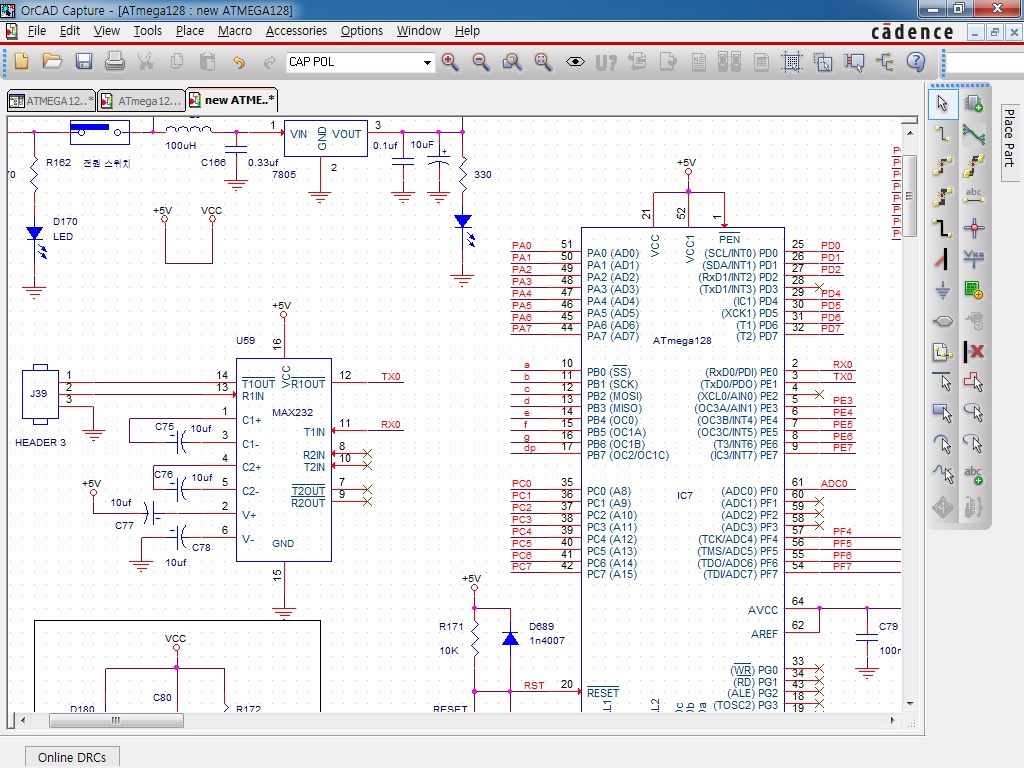The image size is (1024, 768).
Task: Select the 7805 regulator label
Action: (x=284, y=174)
